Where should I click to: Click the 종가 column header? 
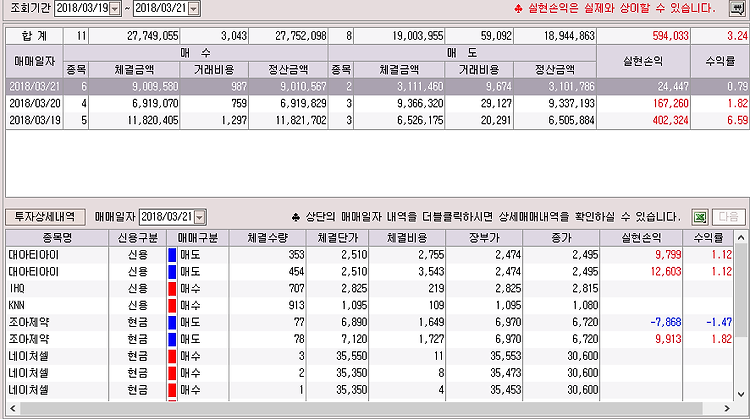click(561, 238)
